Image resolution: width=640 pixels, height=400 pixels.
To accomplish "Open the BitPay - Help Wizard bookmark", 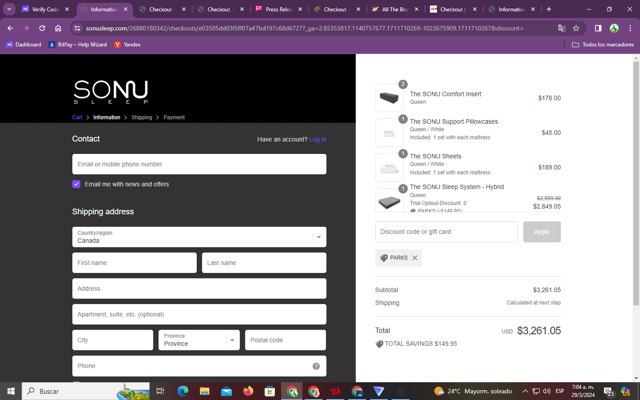I will tap(78, 44).
